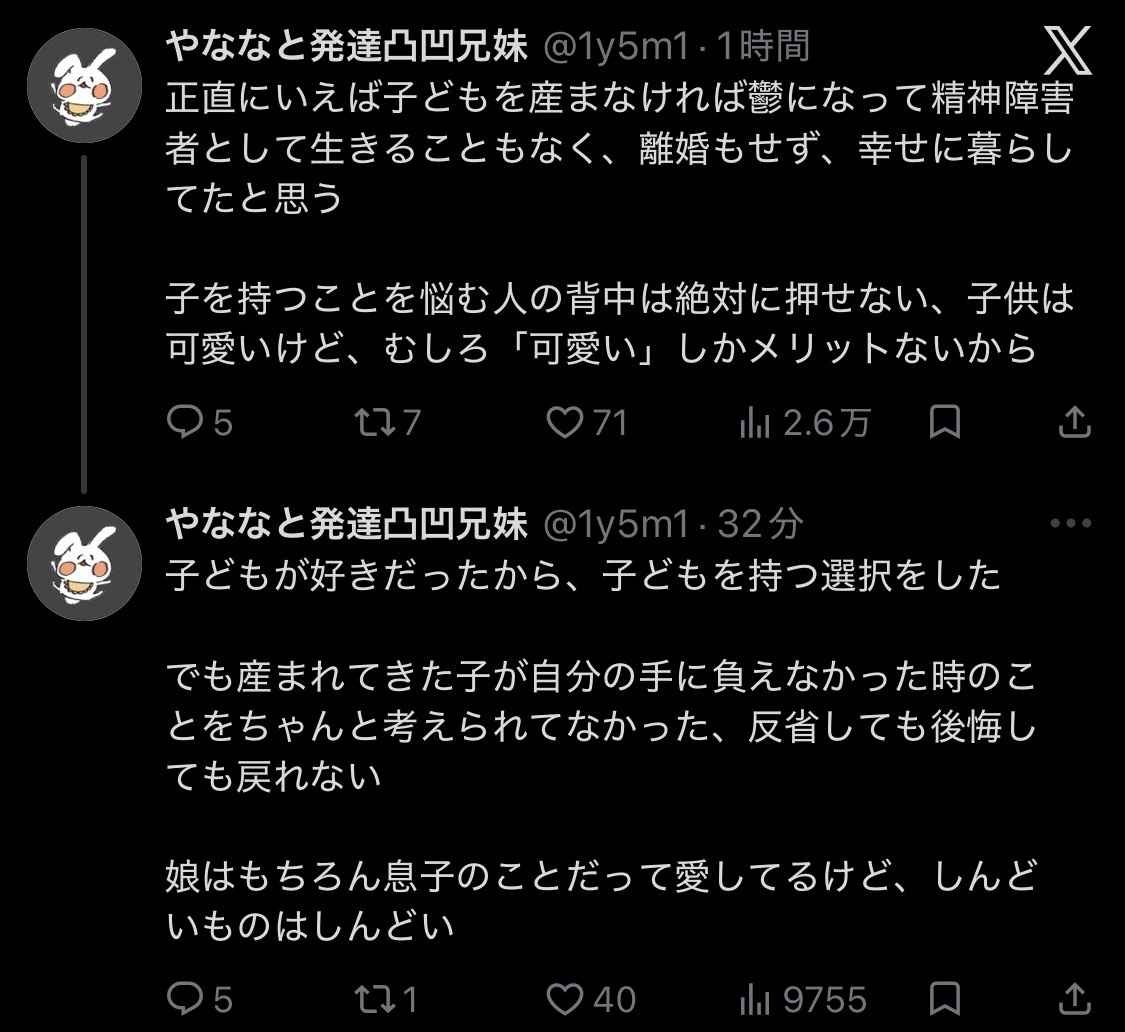The image size is (1125, 1032).
Task: View analytics showing 2.6万 views
Action: click(x=754, y=423)
